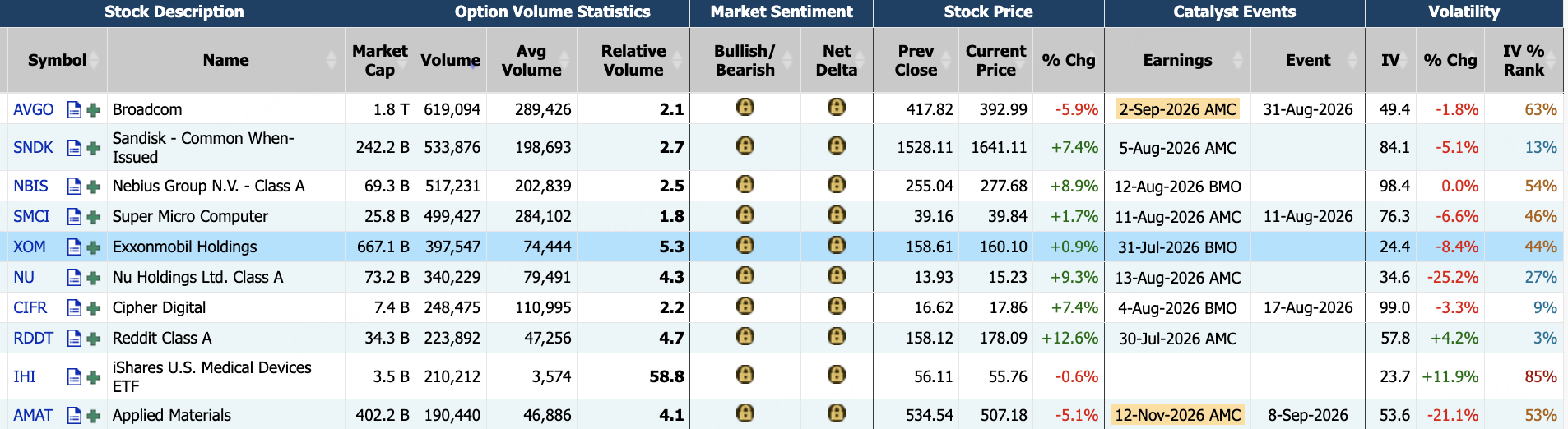Open the NBIS ticker link

30,186
